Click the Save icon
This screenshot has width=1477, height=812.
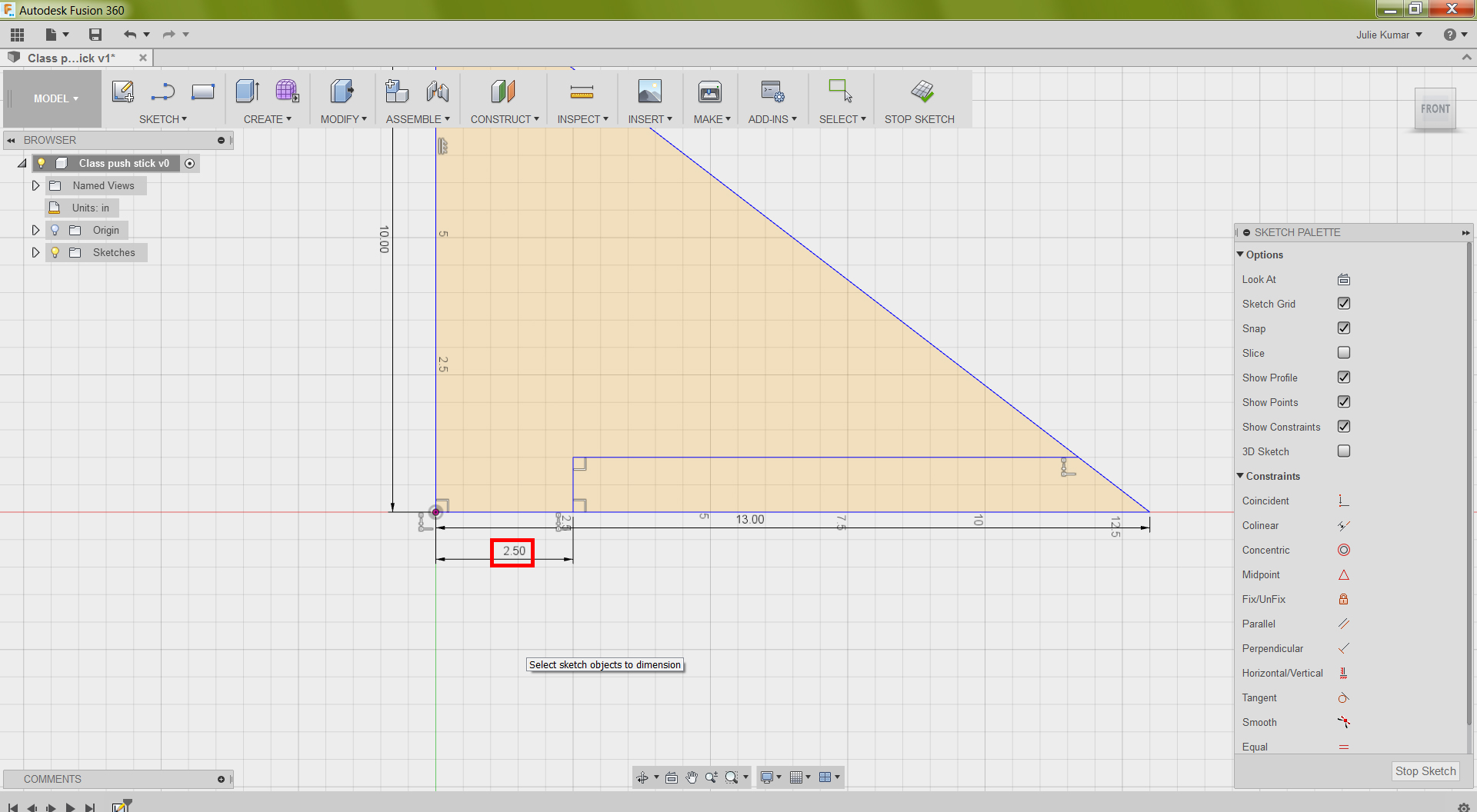95,35
